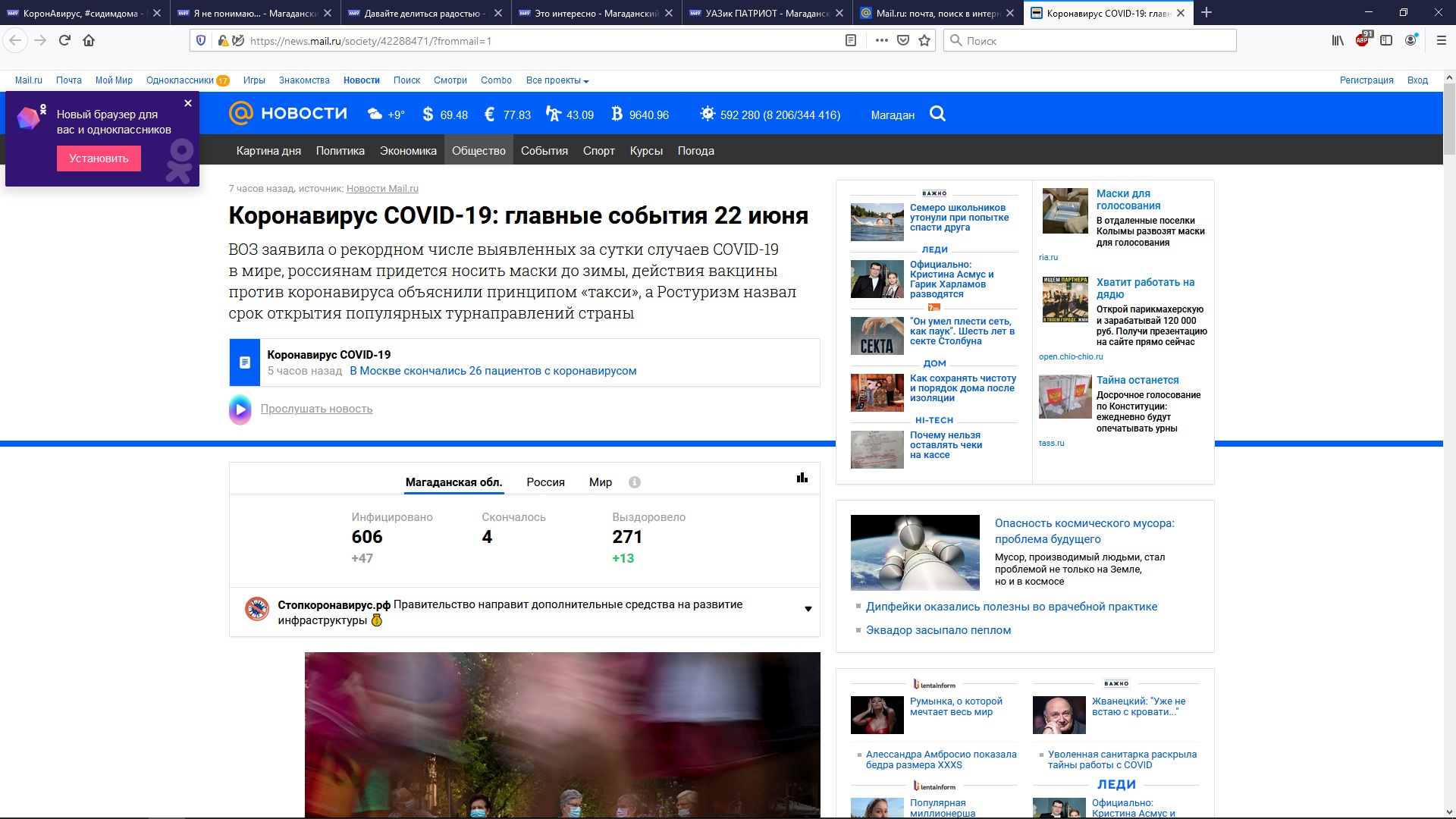Reload the current page
1456x819 pixels.
[64, 41]
